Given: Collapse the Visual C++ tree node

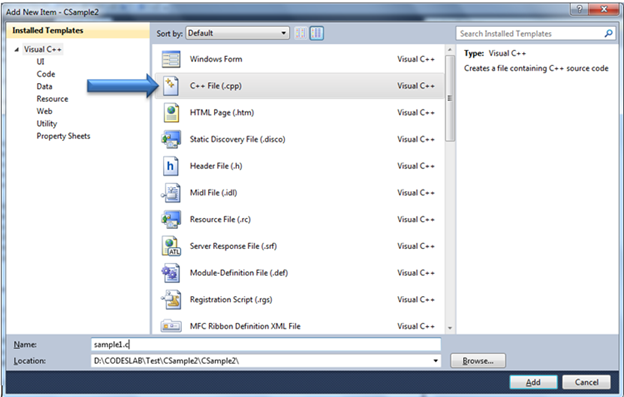Looking at the screenshot, I should 17,50.
